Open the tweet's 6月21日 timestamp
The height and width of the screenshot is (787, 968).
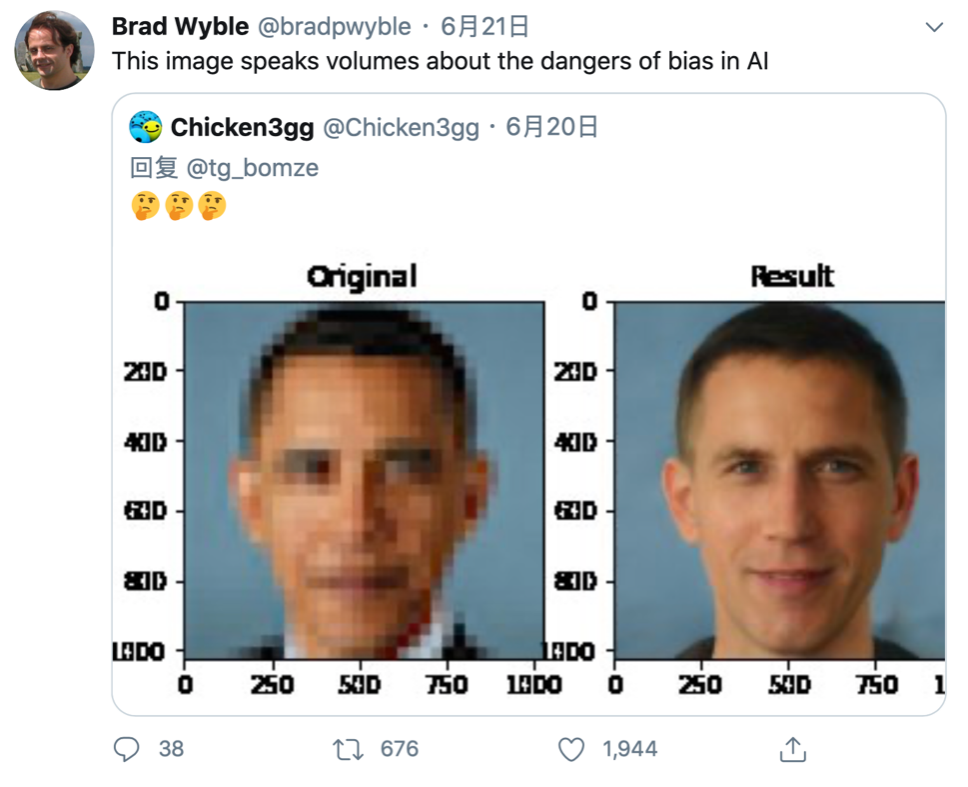pos(485,27)
